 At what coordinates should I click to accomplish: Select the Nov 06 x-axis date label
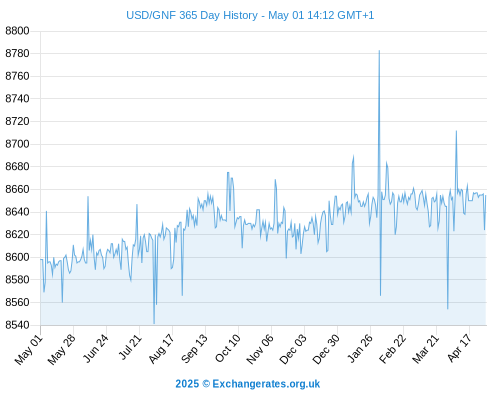[260, 349]
